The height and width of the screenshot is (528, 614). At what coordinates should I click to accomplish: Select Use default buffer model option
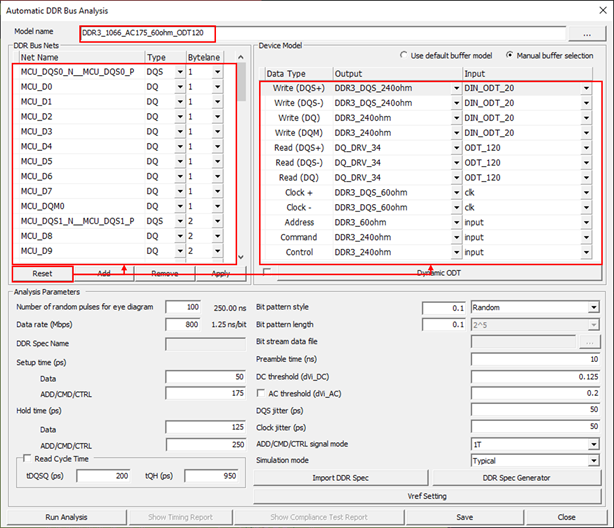coord(405,54)
